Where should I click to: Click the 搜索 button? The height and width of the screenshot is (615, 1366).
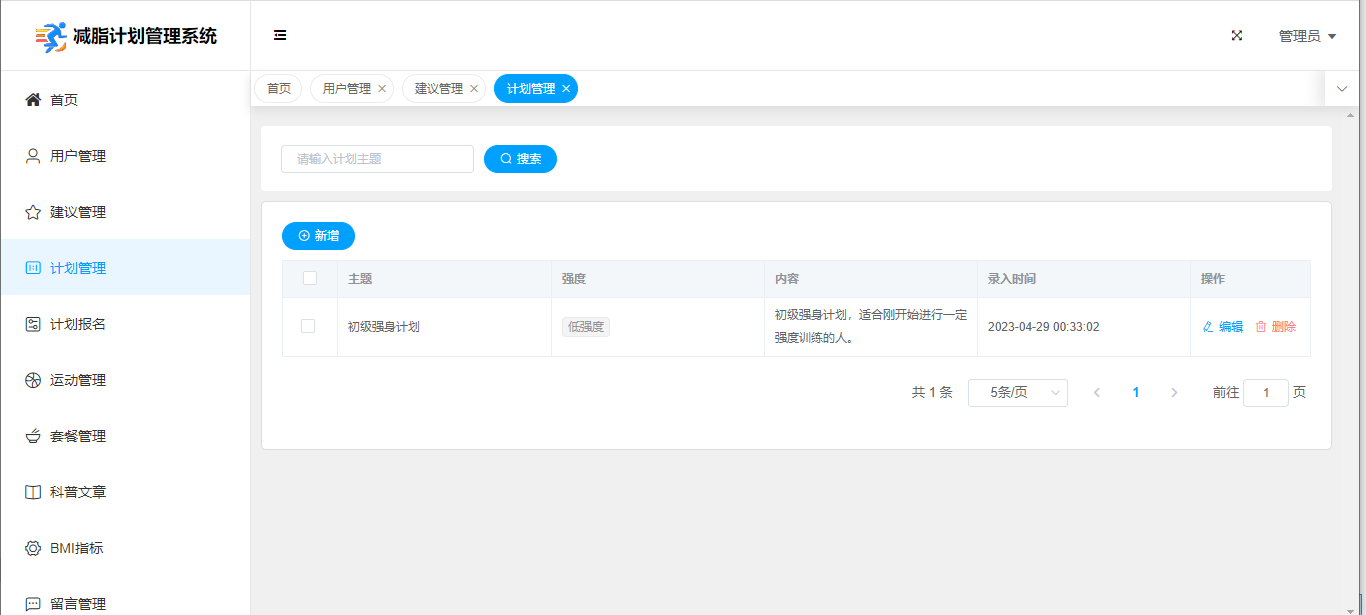[x=520, y=159]
